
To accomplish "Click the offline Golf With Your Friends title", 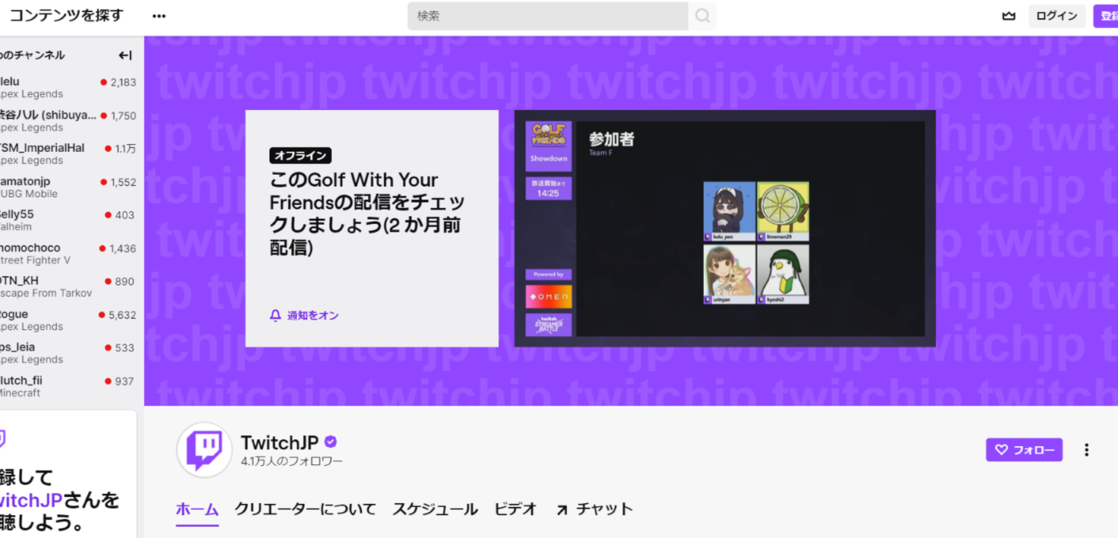I will (x=364, y=213).
